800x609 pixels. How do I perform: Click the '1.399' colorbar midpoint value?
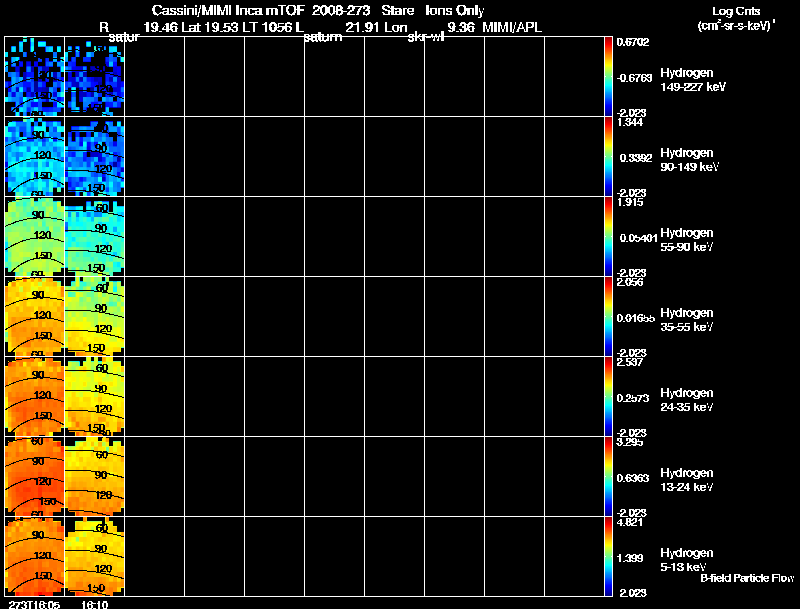(630, 559)
